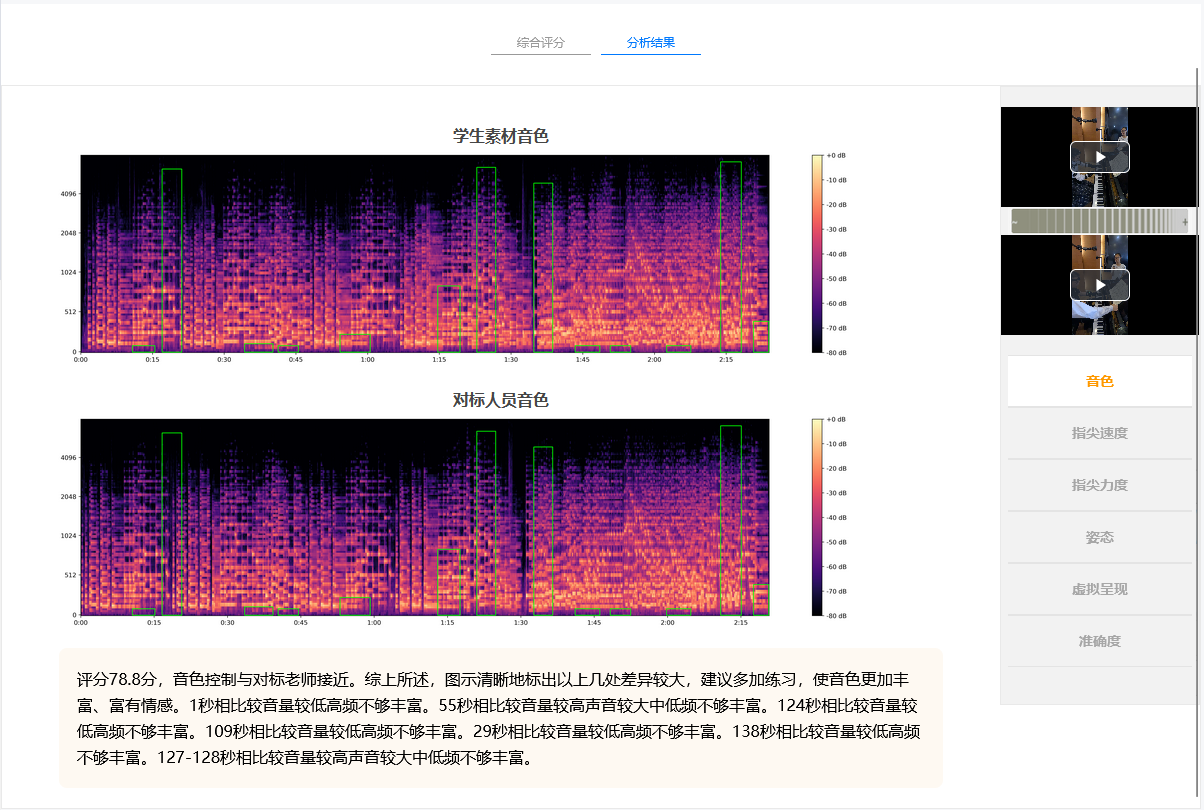
Task: Click the dB color scale beside reference spectrogram
Action: (x=817, y=517)
